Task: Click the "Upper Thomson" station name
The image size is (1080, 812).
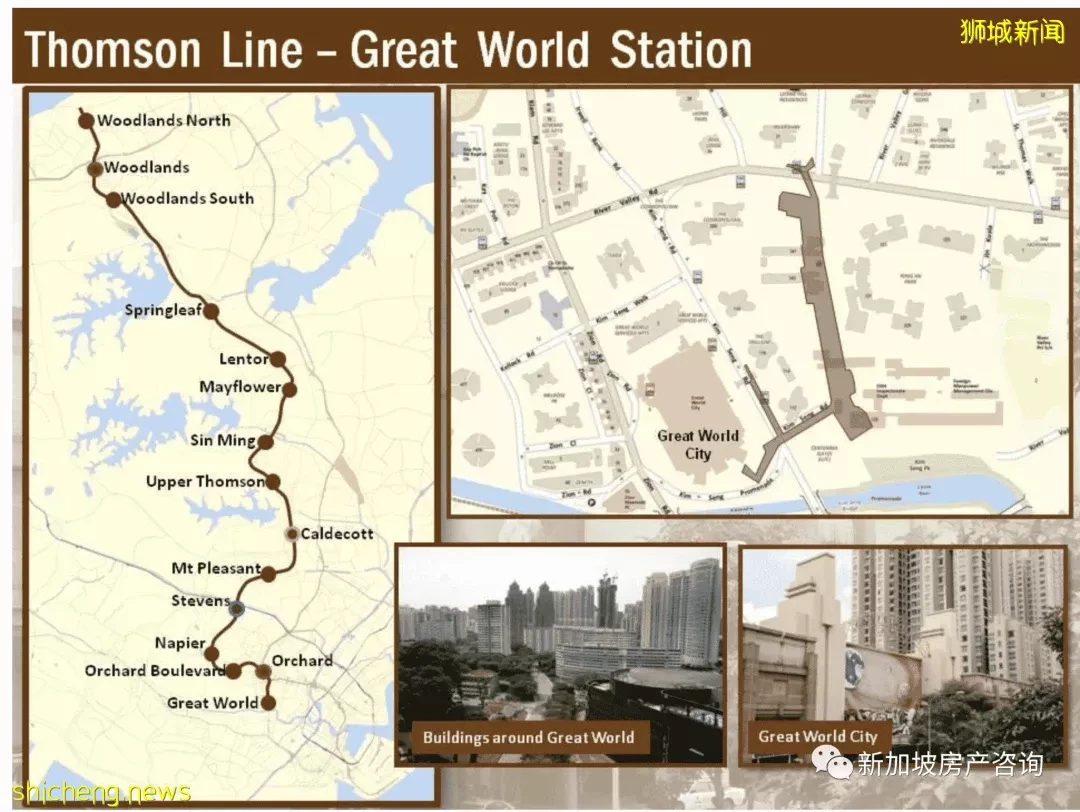Action: (205, 481)
